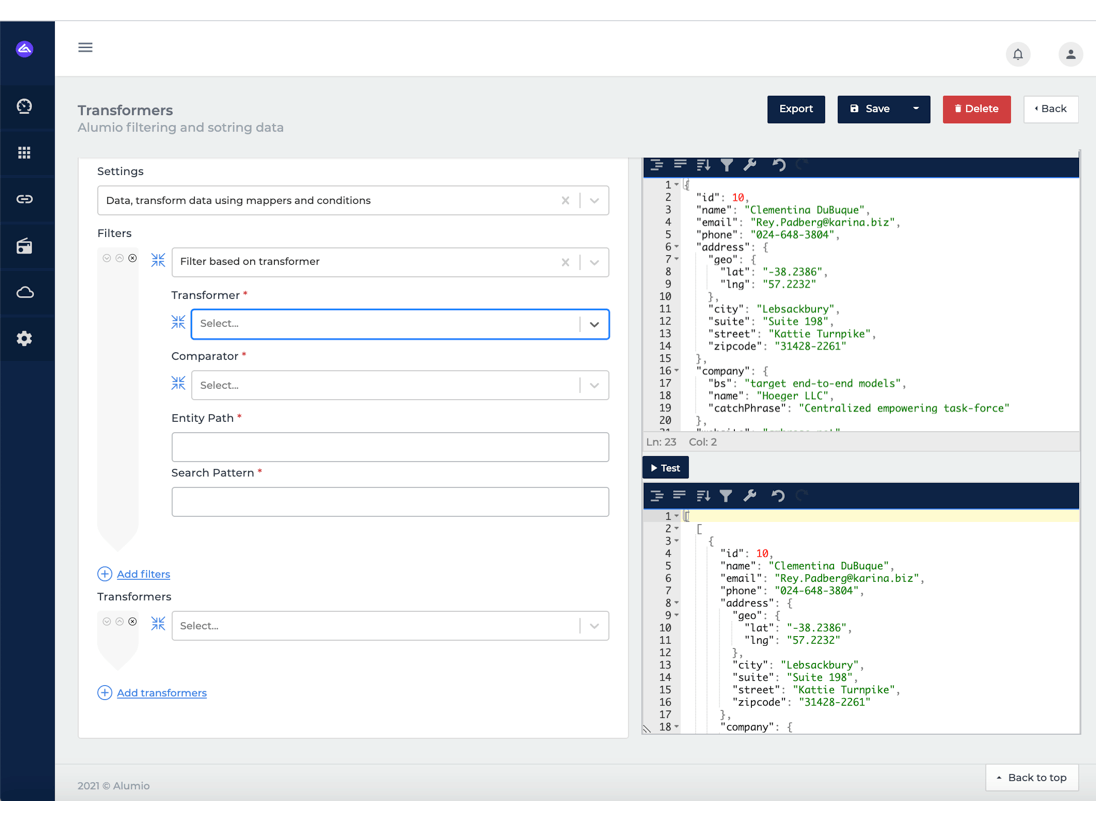The height and width of the screenshot is (820, 1096).
Task: Format JSON in the upper editor toolbar
Action: (x=656, y=165)
